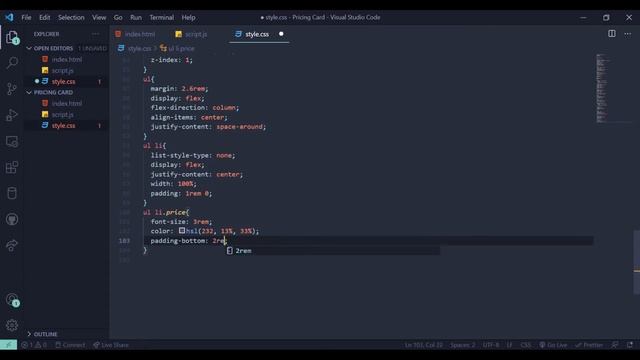Click the CSS language mode indicator
Image resolution: width=640 pixels, height=360 pixels.
click(526, 345)
